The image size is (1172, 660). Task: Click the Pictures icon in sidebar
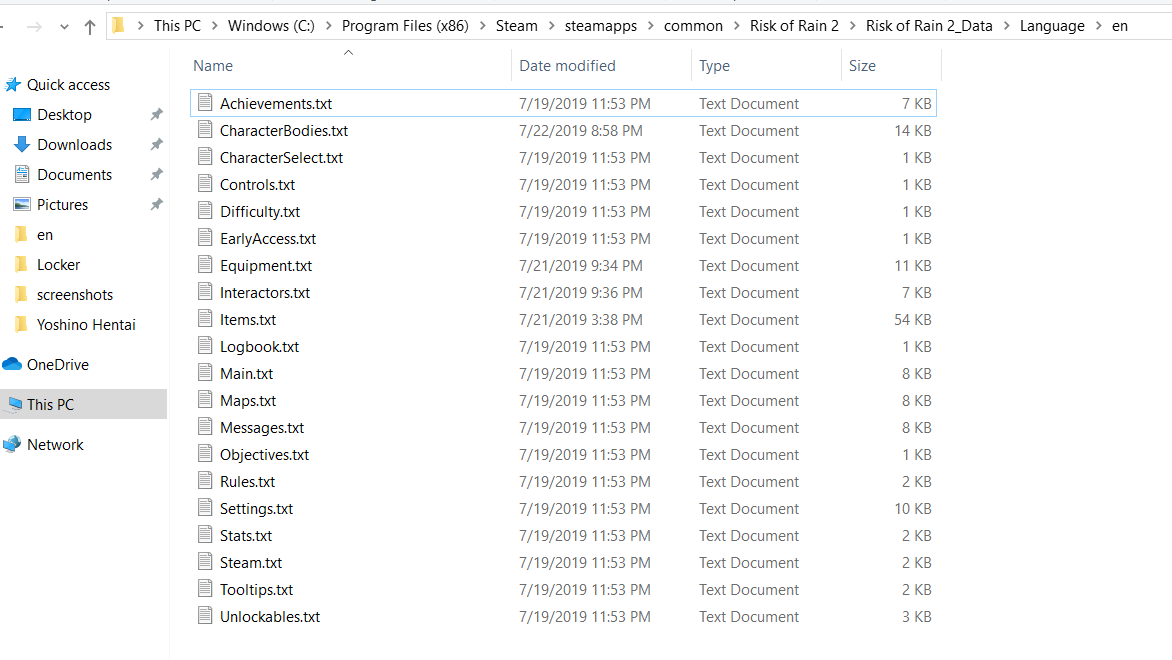click(22, 204)
